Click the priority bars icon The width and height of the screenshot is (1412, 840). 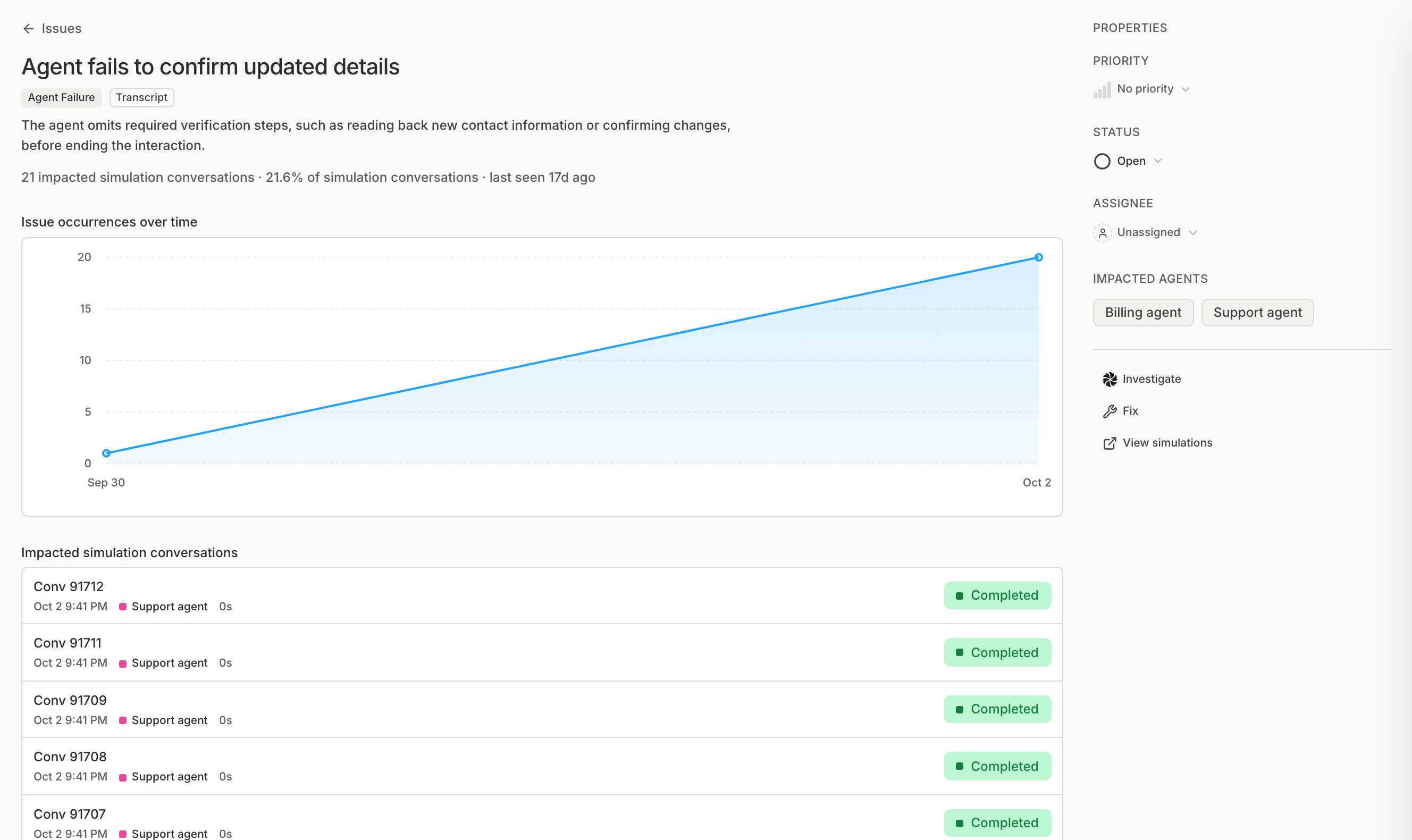point(1102,90)
